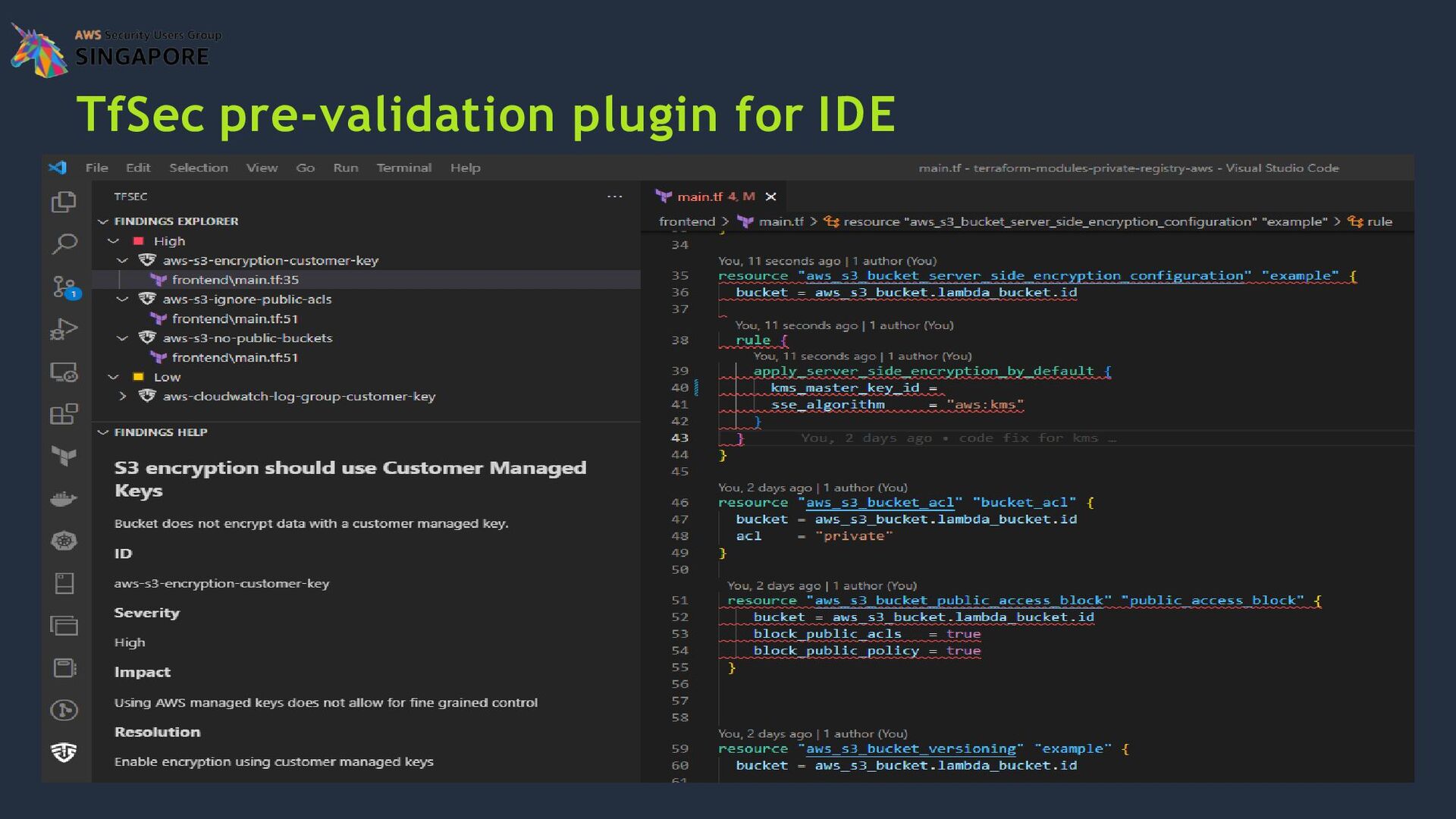
Task: Open Selection menu
Action: (199, 168)
